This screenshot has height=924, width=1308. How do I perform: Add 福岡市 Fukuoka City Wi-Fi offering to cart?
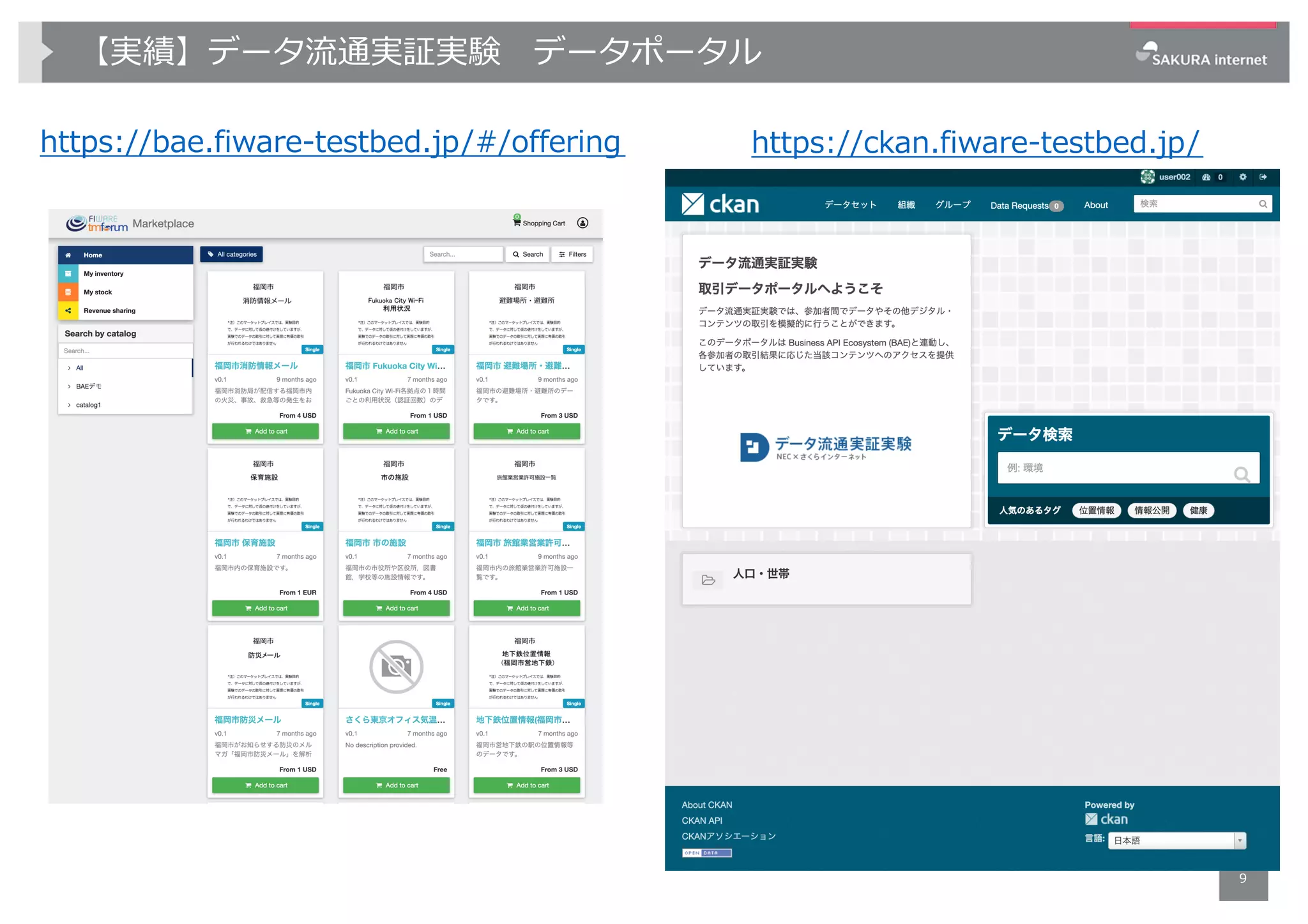click(396, 431)
